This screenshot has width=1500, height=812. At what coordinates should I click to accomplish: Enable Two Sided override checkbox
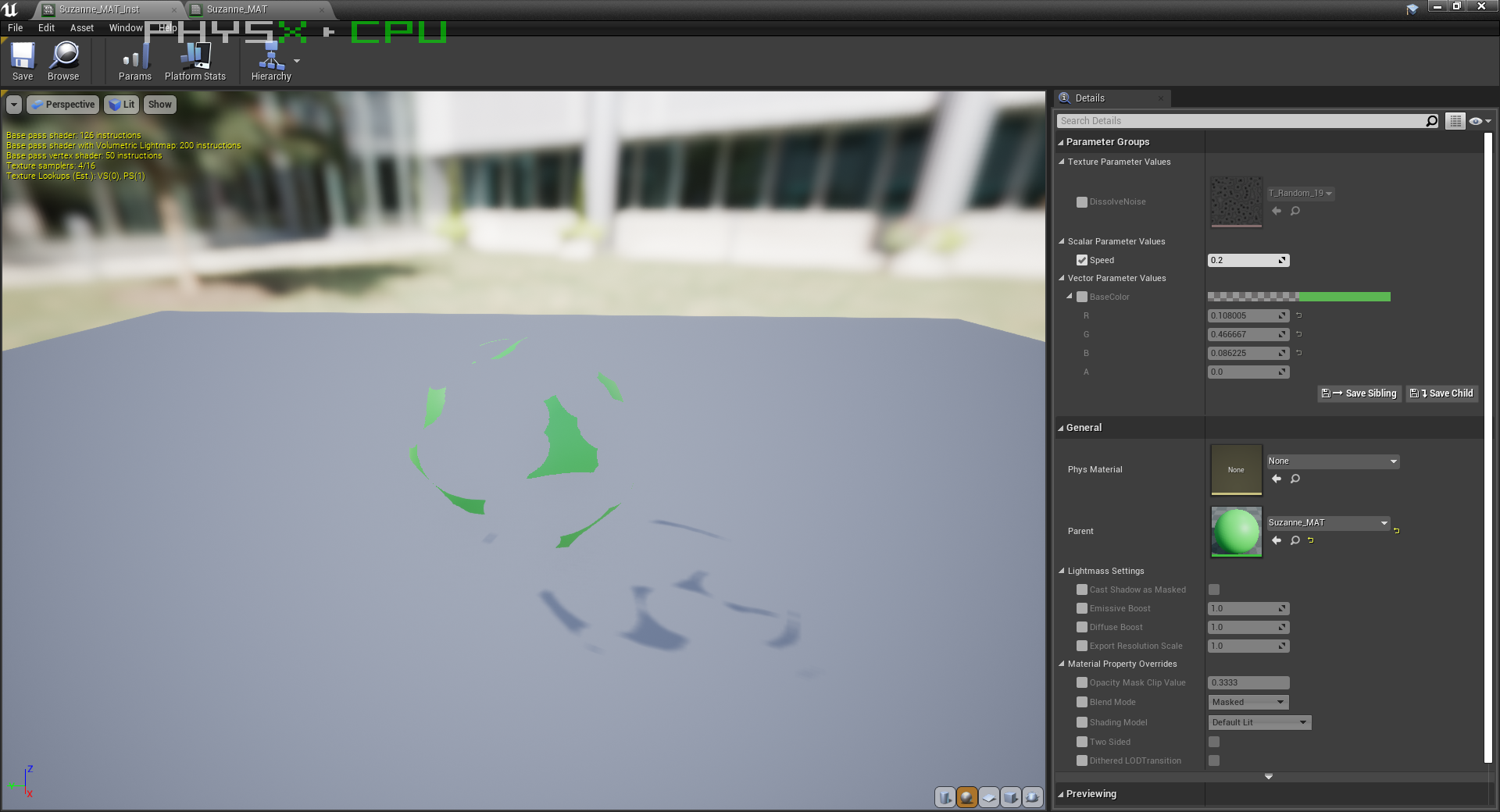click(1082, 742)
